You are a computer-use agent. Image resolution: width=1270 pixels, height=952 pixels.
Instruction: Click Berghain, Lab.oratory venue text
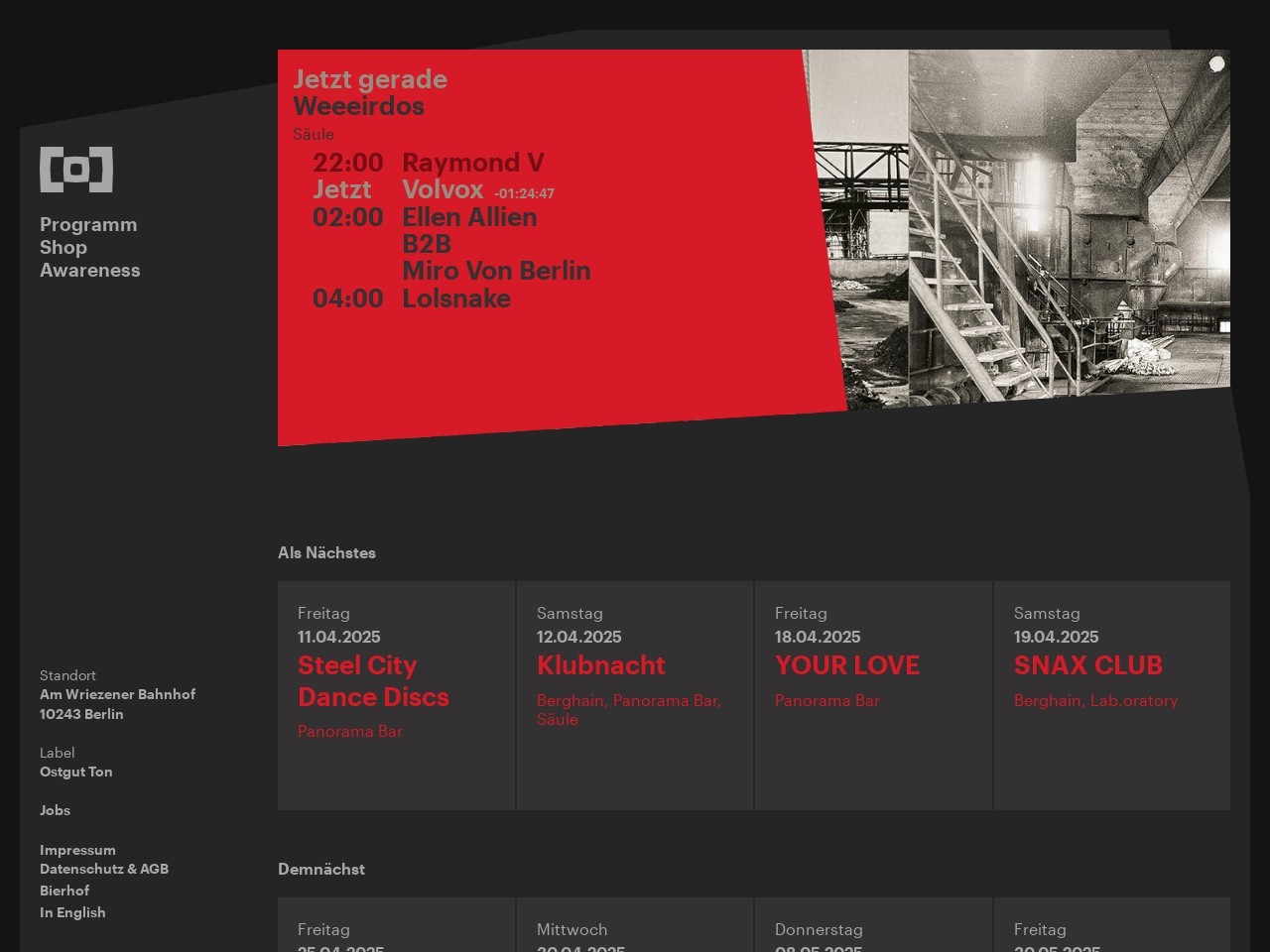tap(1096, 700)
